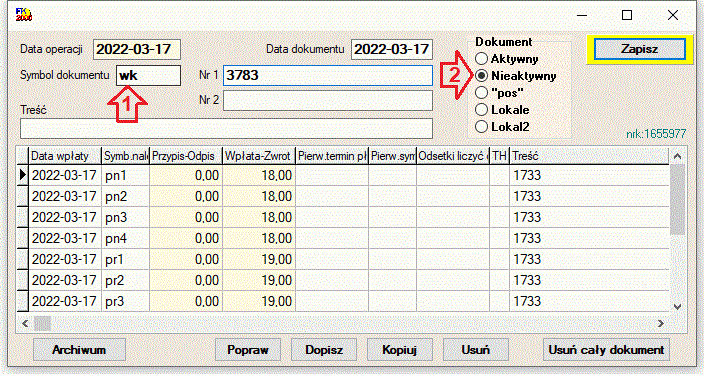704x374 pixels.
Task: Click the vertical scrollbar down arrow
Action: (x=678, y=307)
